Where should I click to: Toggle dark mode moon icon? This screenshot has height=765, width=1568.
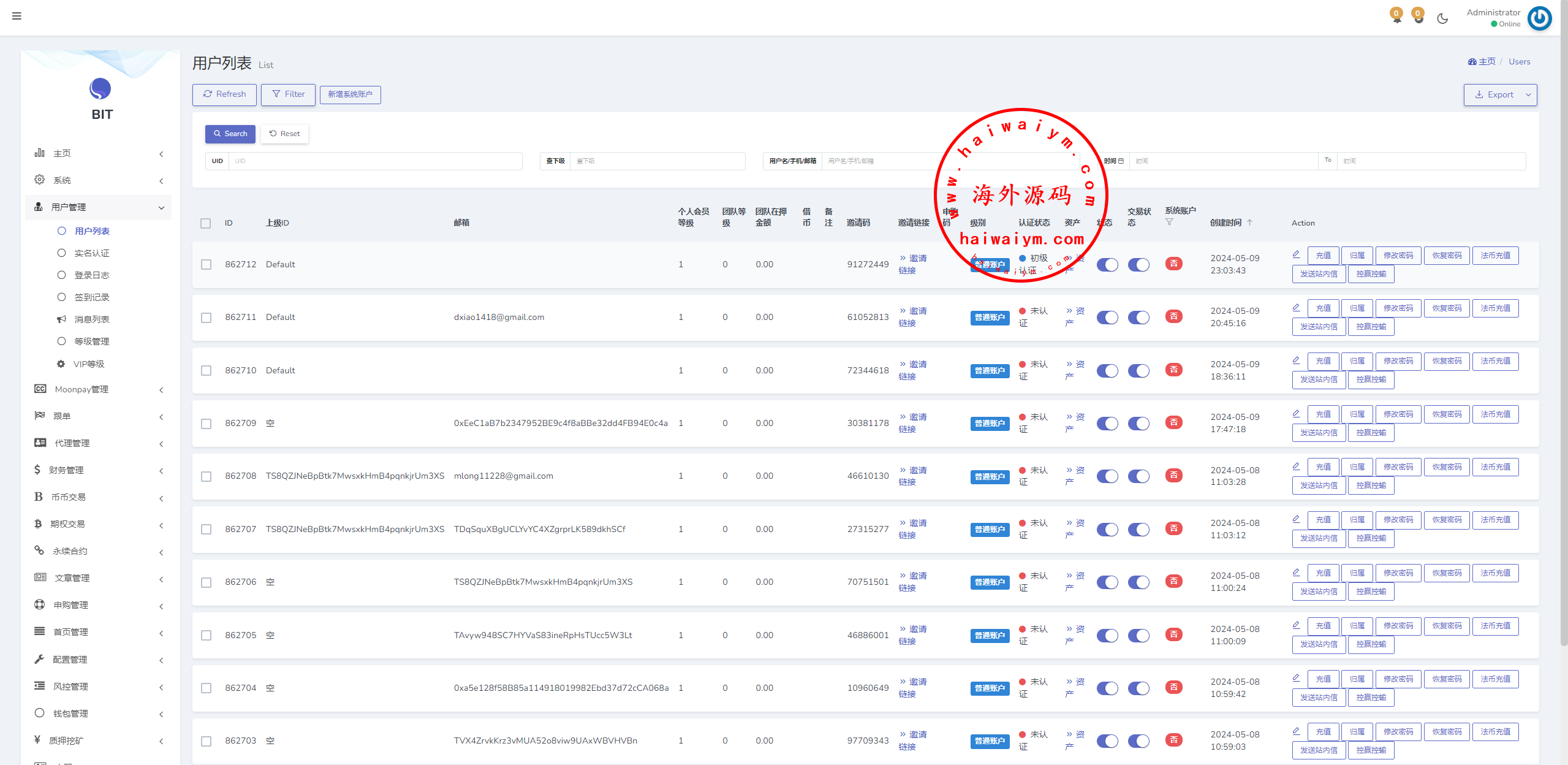click(x=1442, y=18)
